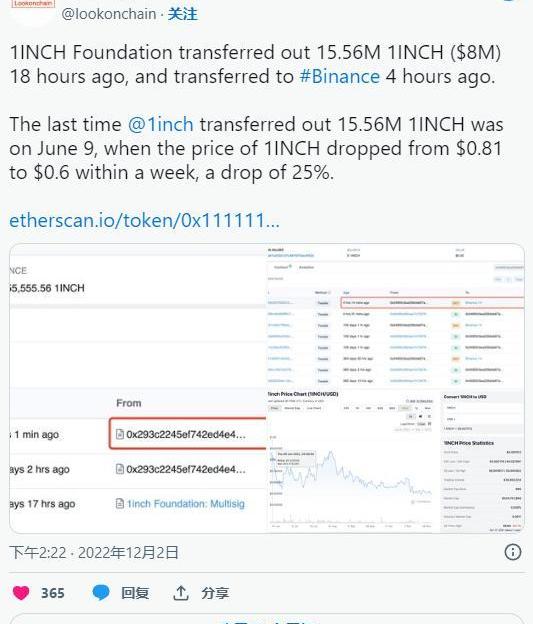Screen dimensions: 533x624
Task: Click the Lookonchain profile avatar
Action: point(33,10)
